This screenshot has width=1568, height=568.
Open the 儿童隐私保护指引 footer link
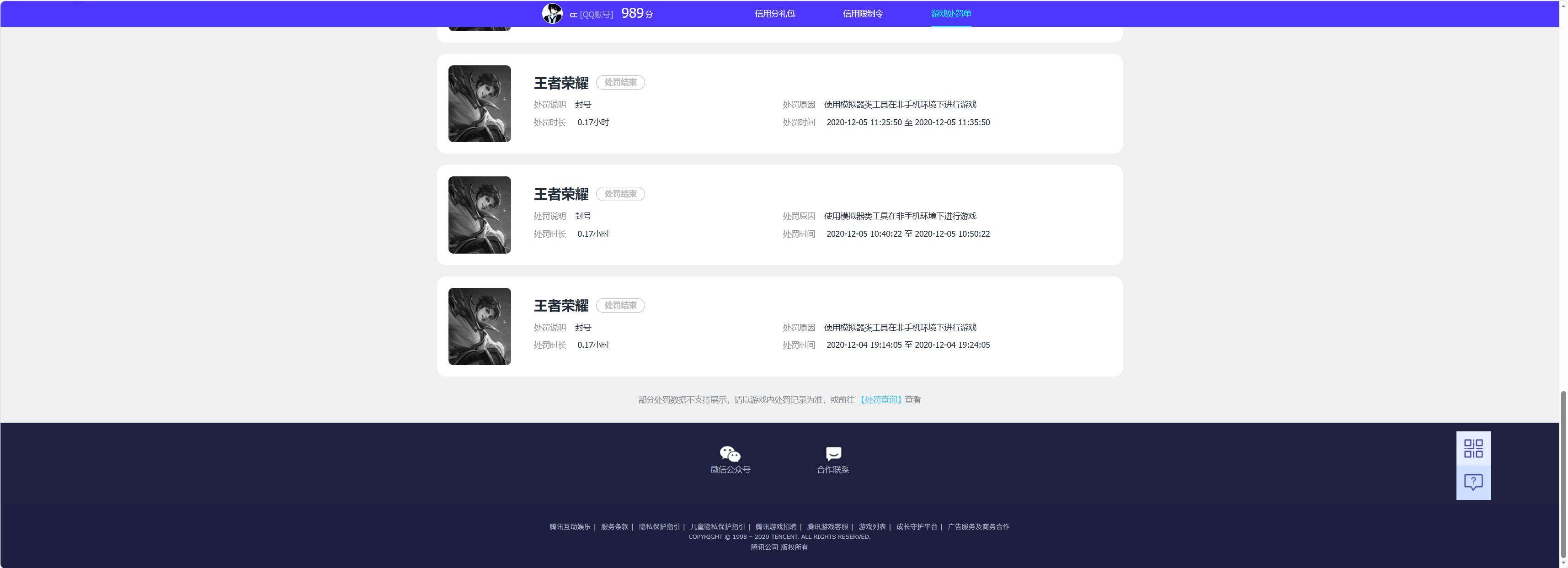[x=718, y=527]
